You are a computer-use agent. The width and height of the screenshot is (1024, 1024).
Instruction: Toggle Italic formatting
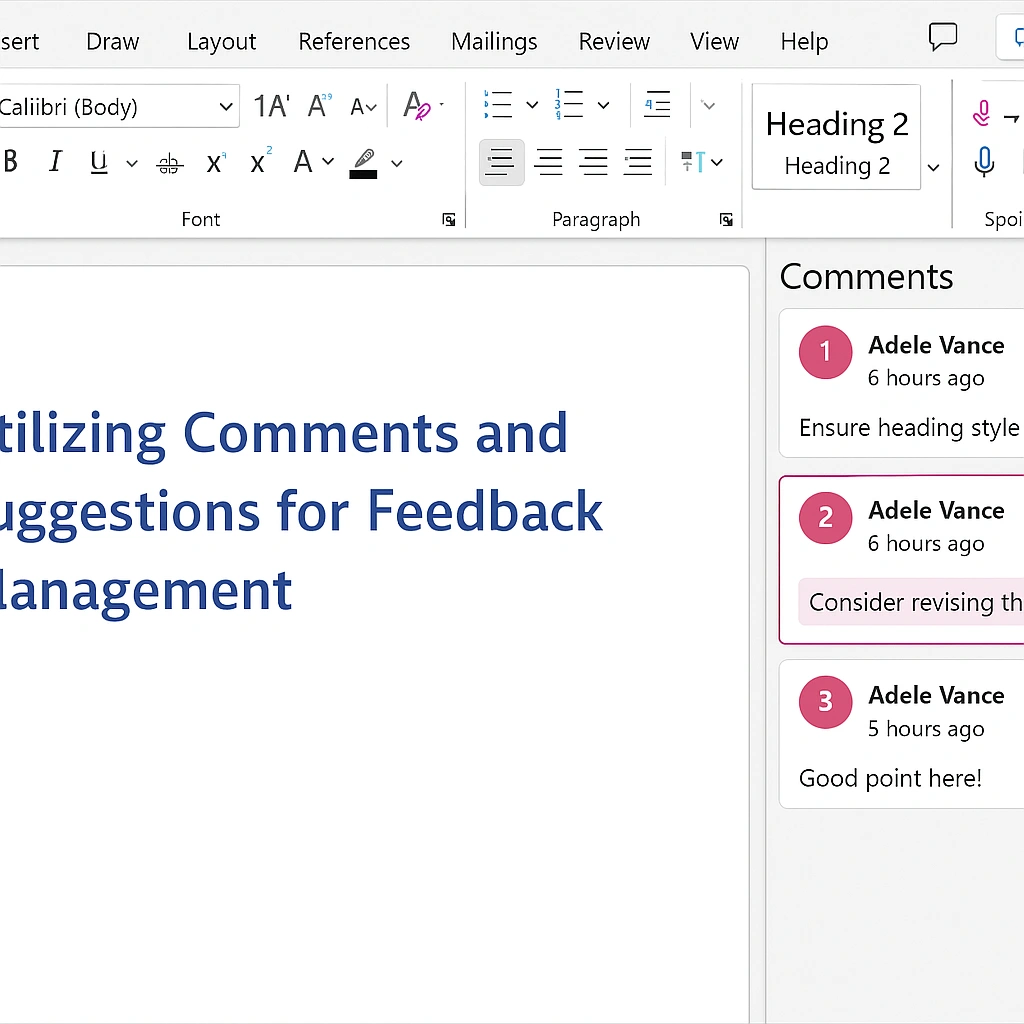(x=56, y=161)
